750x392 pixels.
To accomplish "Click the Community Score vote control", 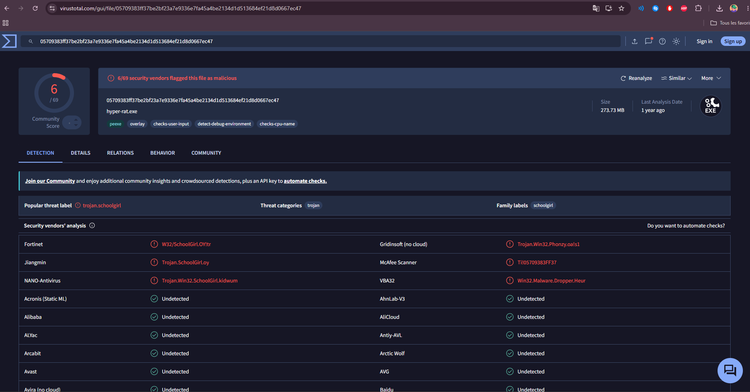I will pyautogui.click(x=72, y=123).
